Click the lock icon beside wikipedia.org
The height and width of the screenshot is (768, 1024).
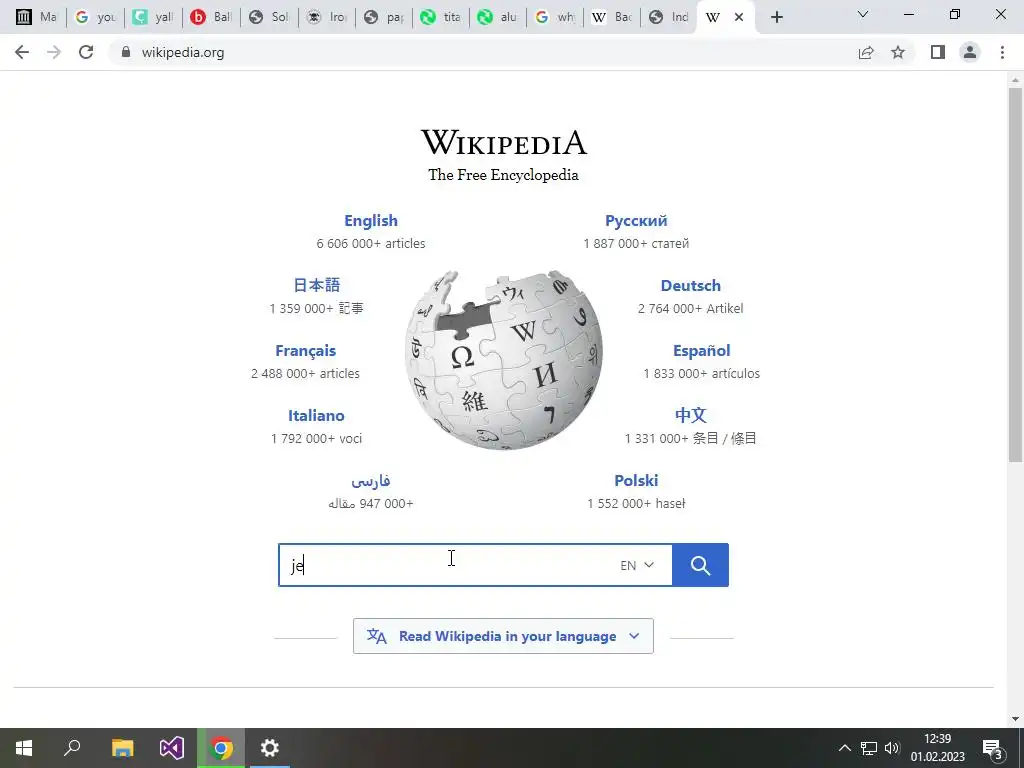pos(126,52)
